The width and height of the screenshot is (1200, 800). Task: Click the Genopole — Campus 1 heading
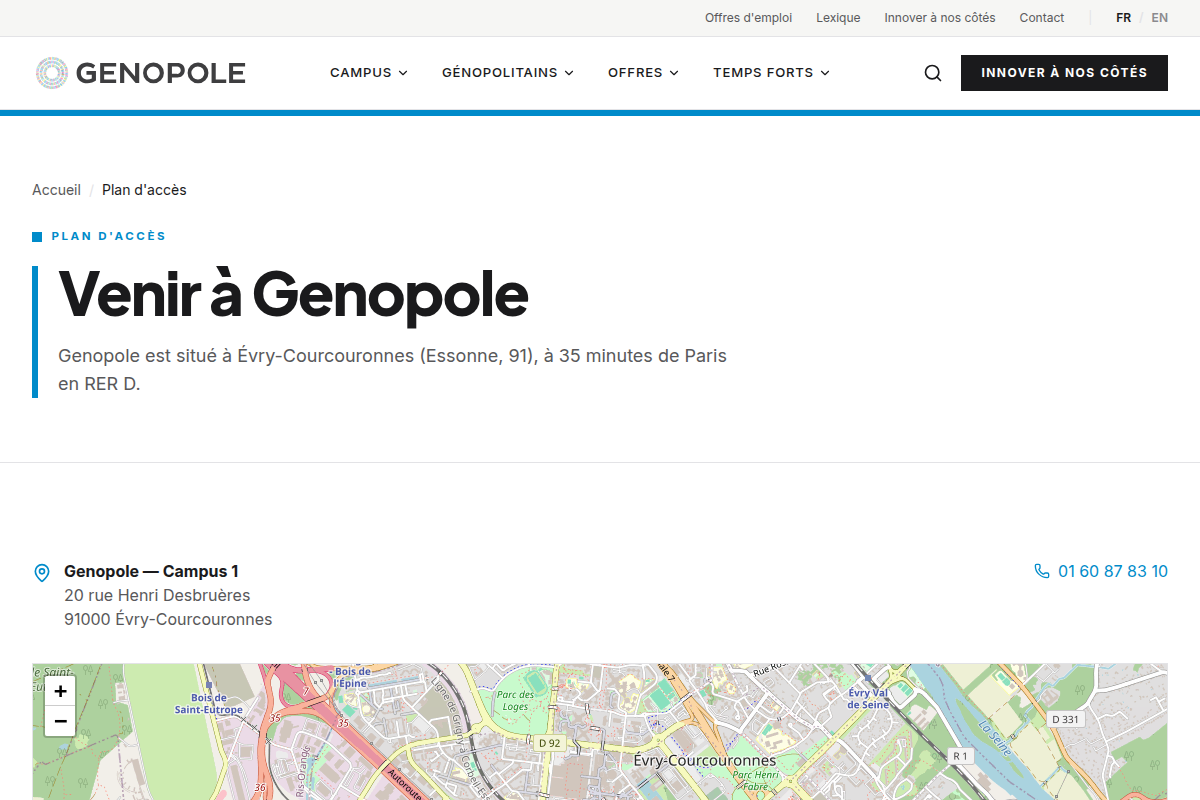point(151,571)
